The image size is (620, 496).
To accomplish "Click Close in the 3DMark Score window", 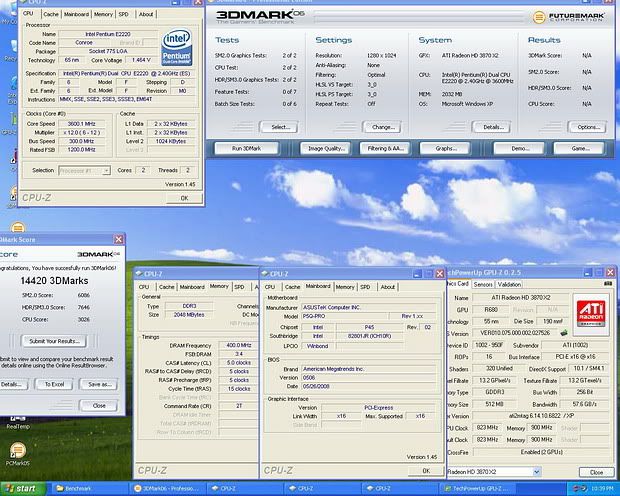I will (x=99, y=406).
